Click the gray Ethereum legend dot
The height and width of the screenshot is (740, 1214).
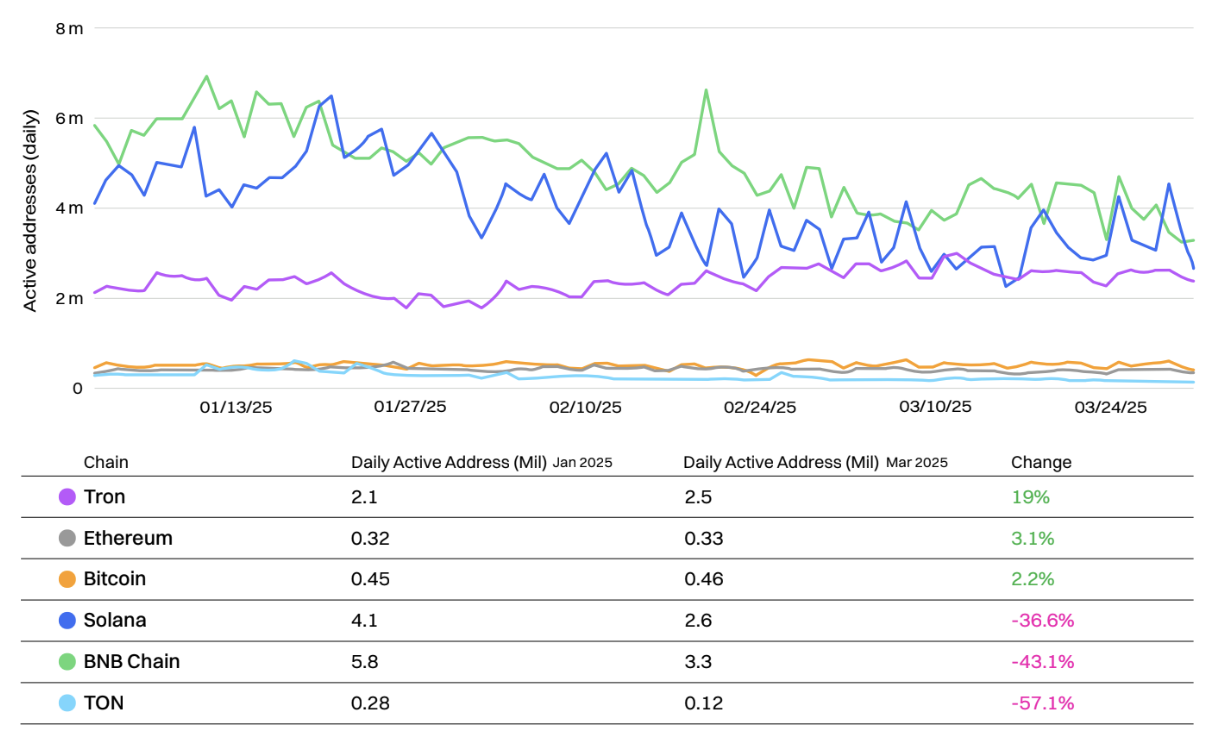68,538
